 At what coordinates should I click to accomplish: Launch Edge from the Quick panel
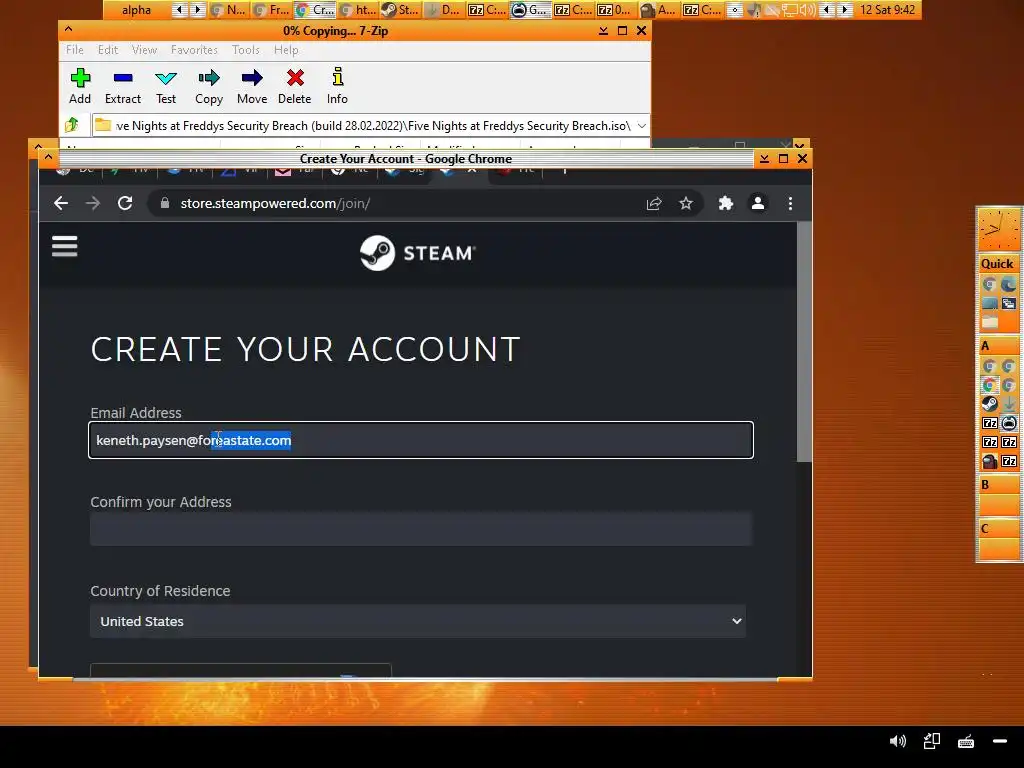pos(1008,284)
